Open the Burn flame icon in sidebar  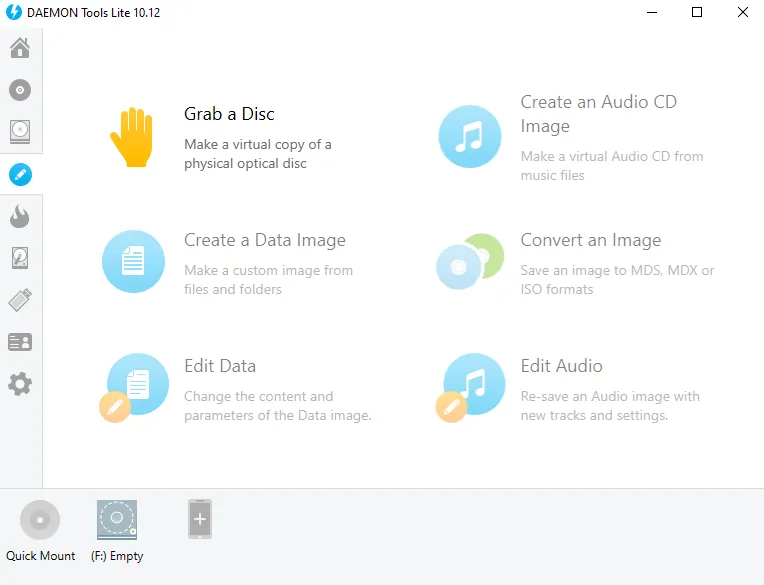point(20,216)
